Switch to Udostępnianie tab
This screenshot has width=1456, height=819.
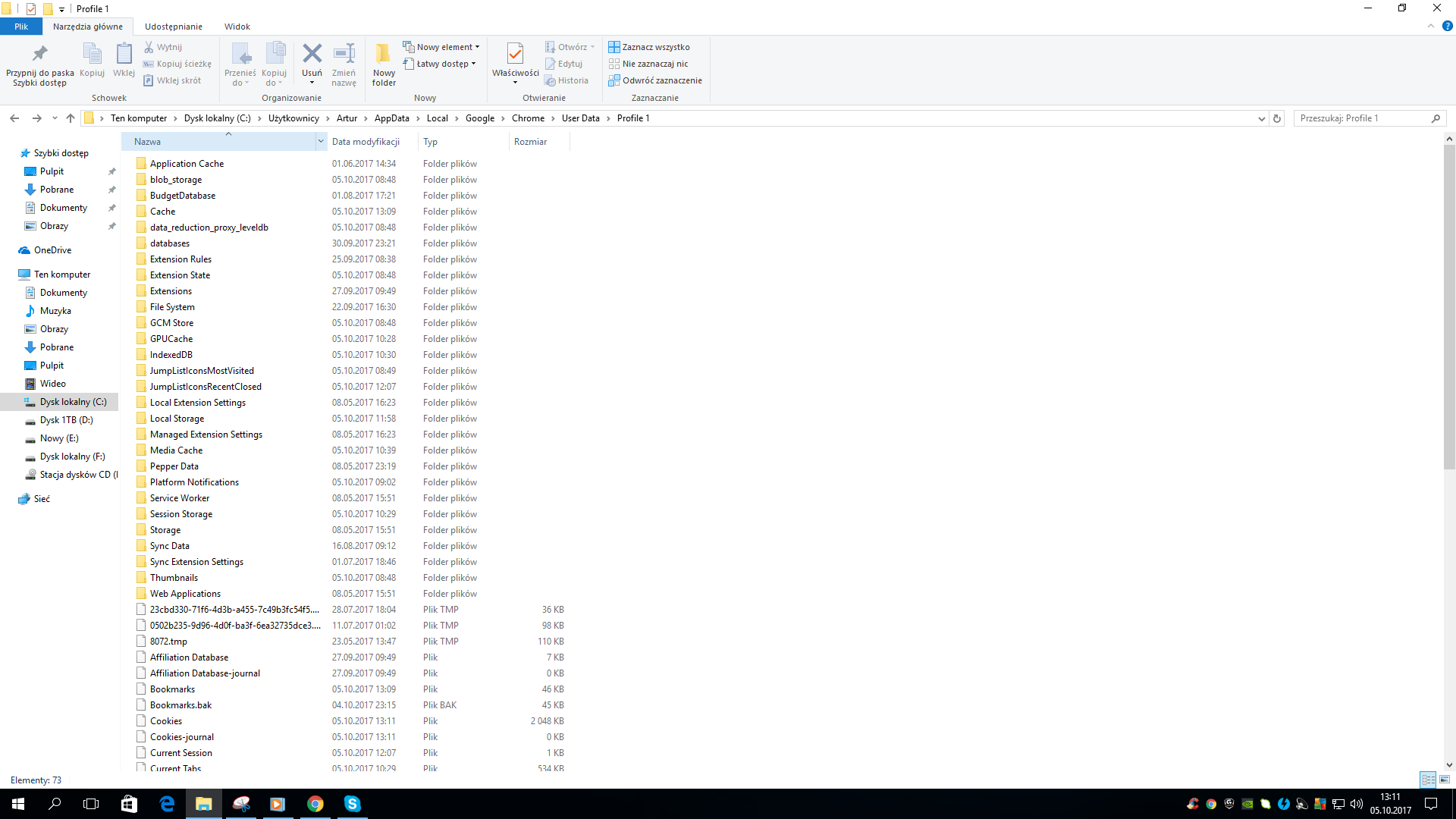pos(174,27)
